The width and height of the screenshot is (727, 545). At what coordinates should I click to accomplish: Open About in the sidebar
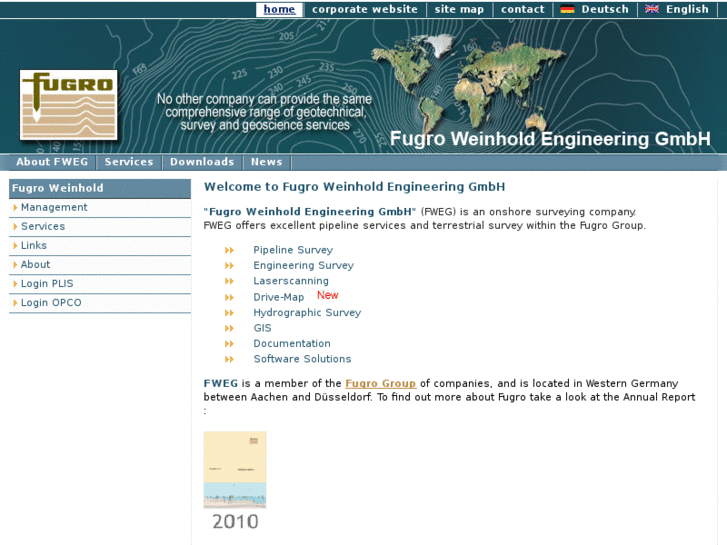(35, 264)
